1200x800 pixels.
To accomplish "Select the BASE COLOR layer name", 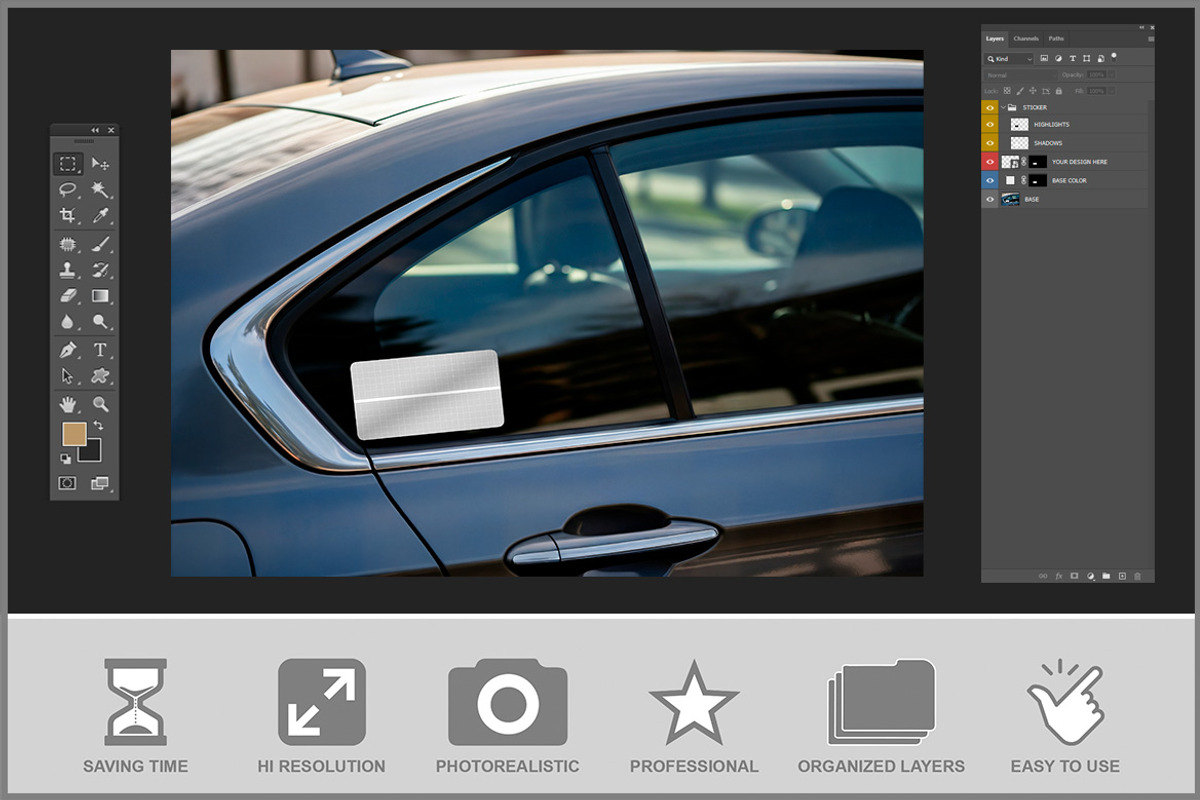I will pos(1069,181).
